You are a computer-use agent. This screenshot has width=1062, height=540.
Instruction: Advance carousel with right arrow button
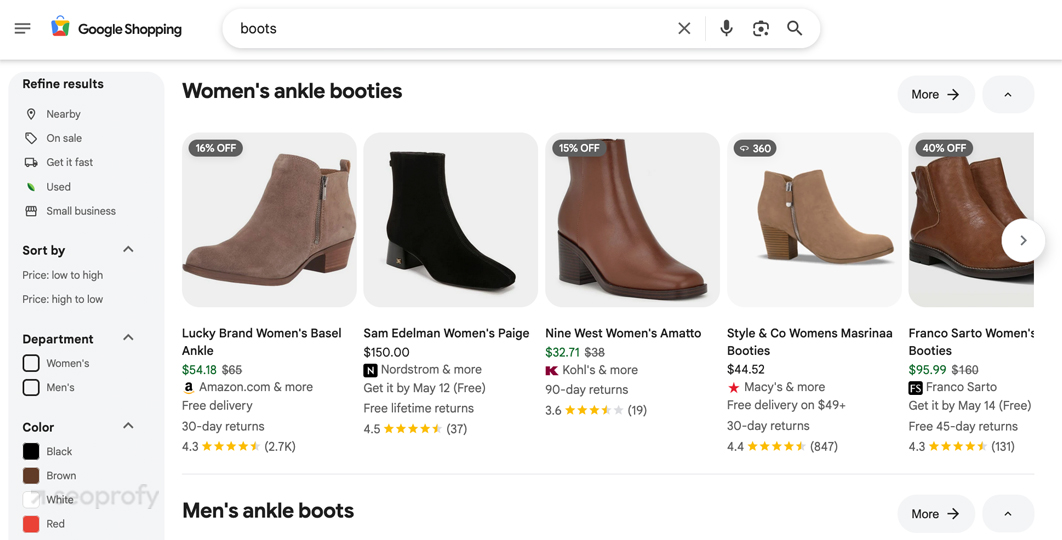1023,240
